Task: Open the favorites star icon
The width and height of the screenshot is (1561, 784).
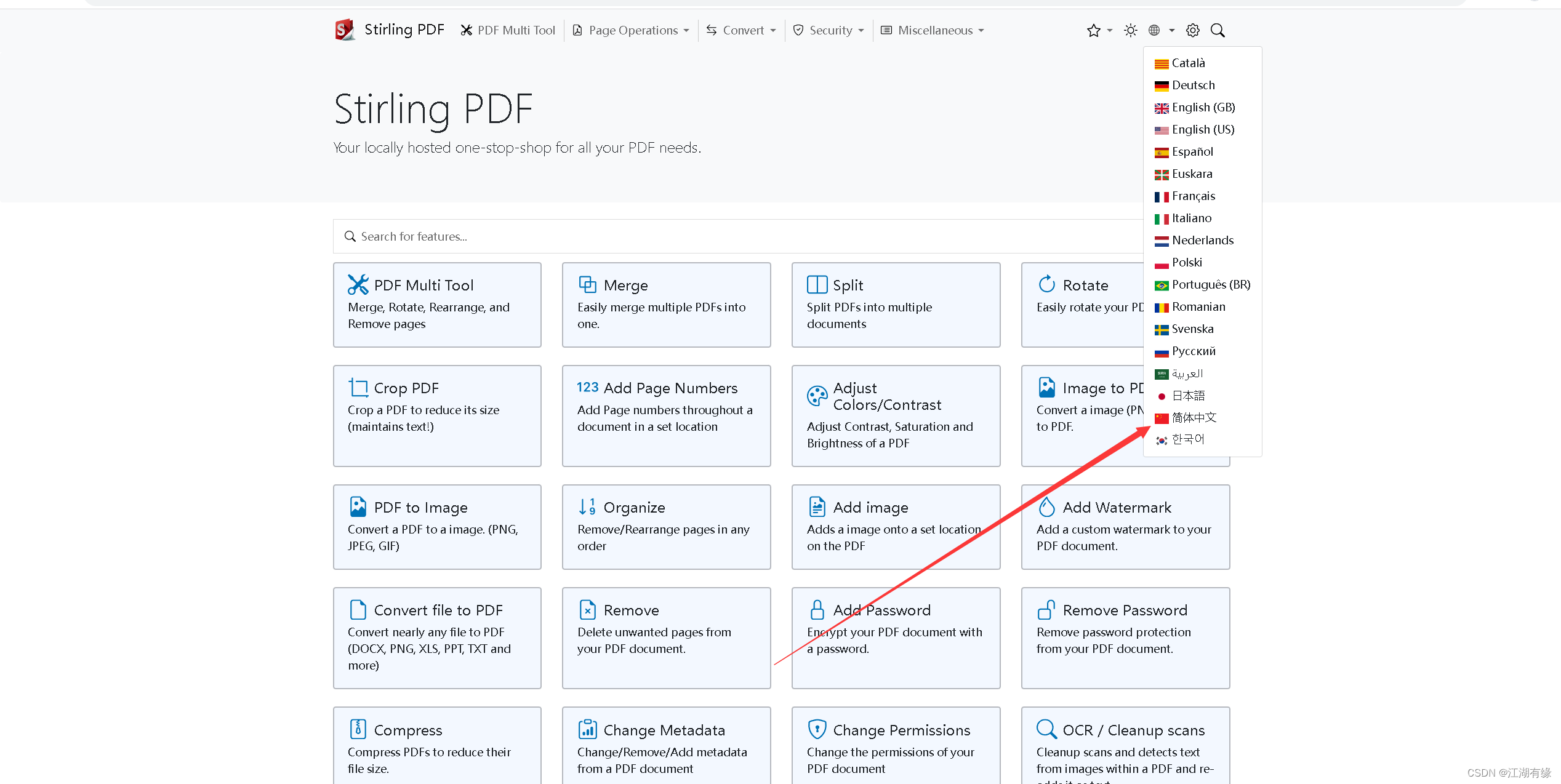Action: pyautogui.click(x=1093, y=30)
